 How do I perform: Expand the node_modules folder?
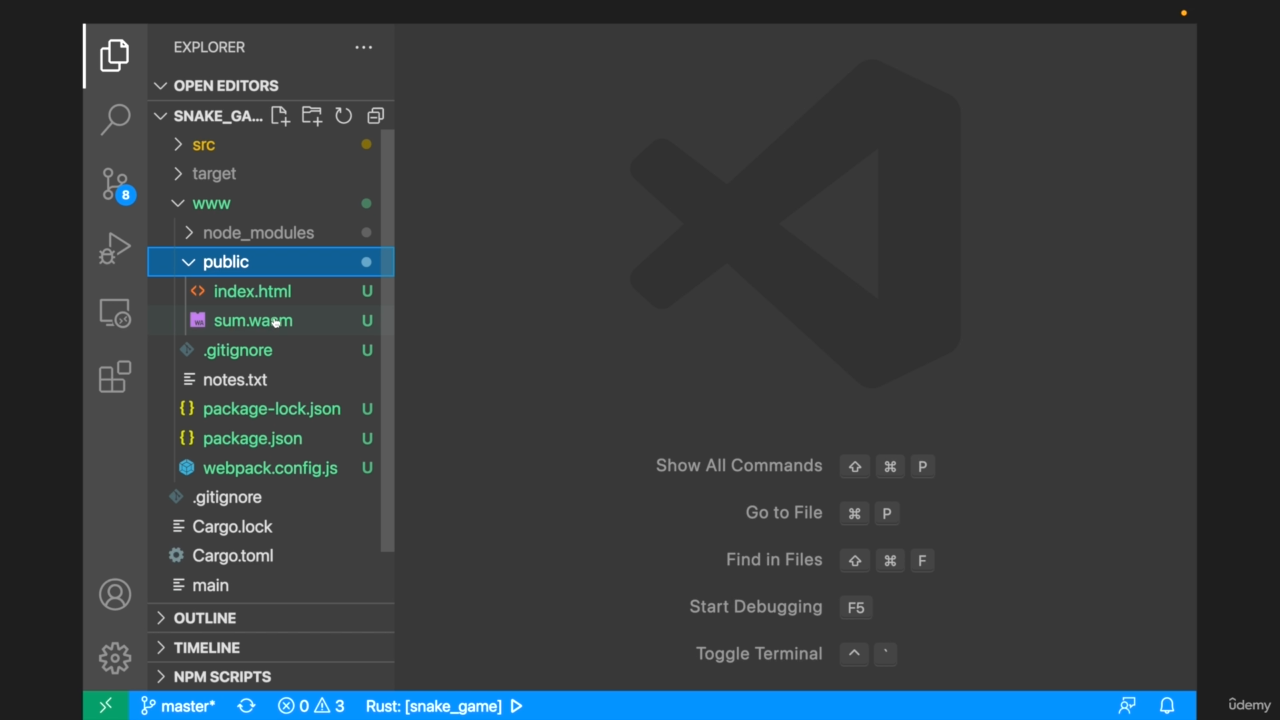[x=257, y=233]
